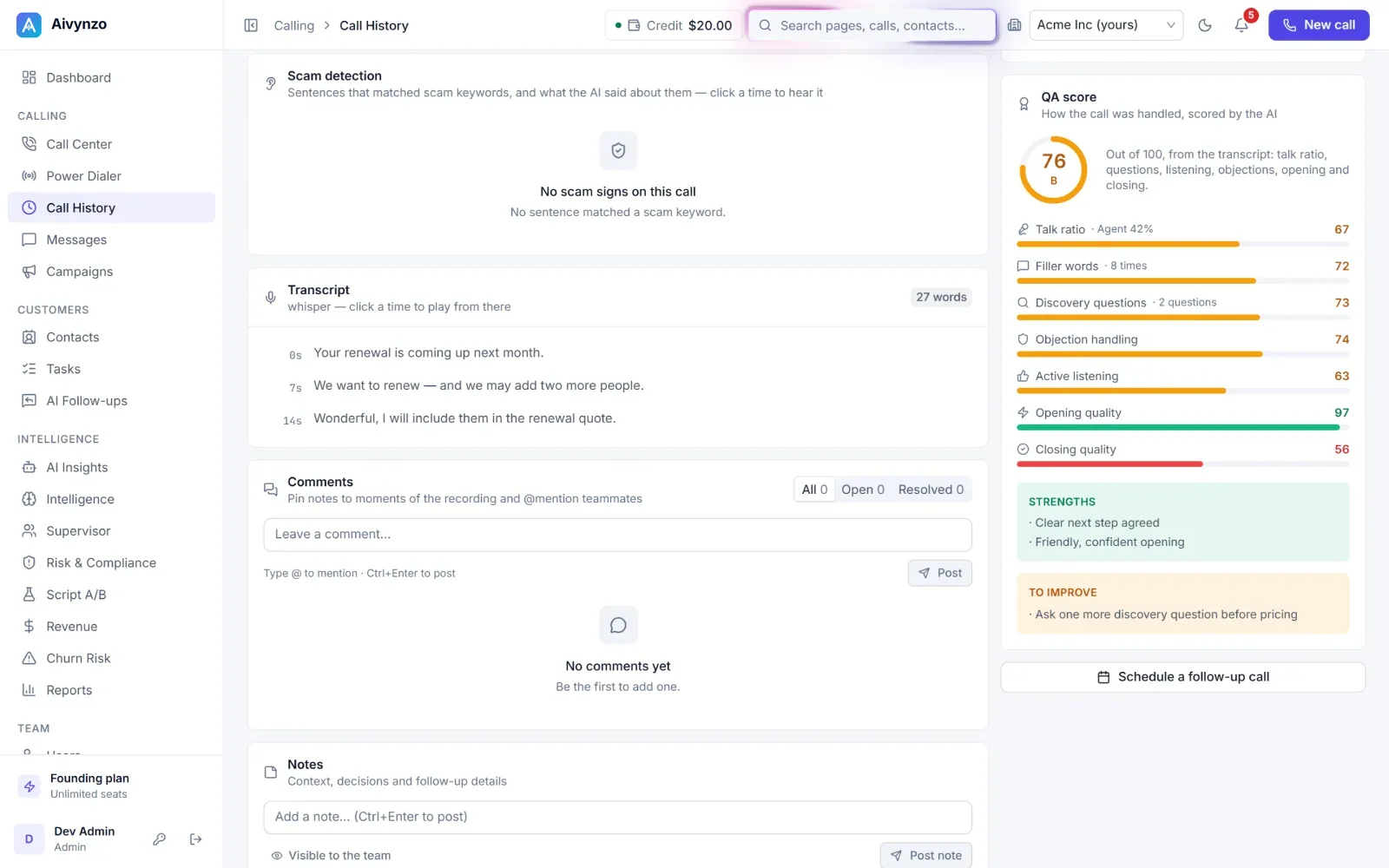Click the organization building icon
Screen dimensions: 1389x868
click(1014, 25)
